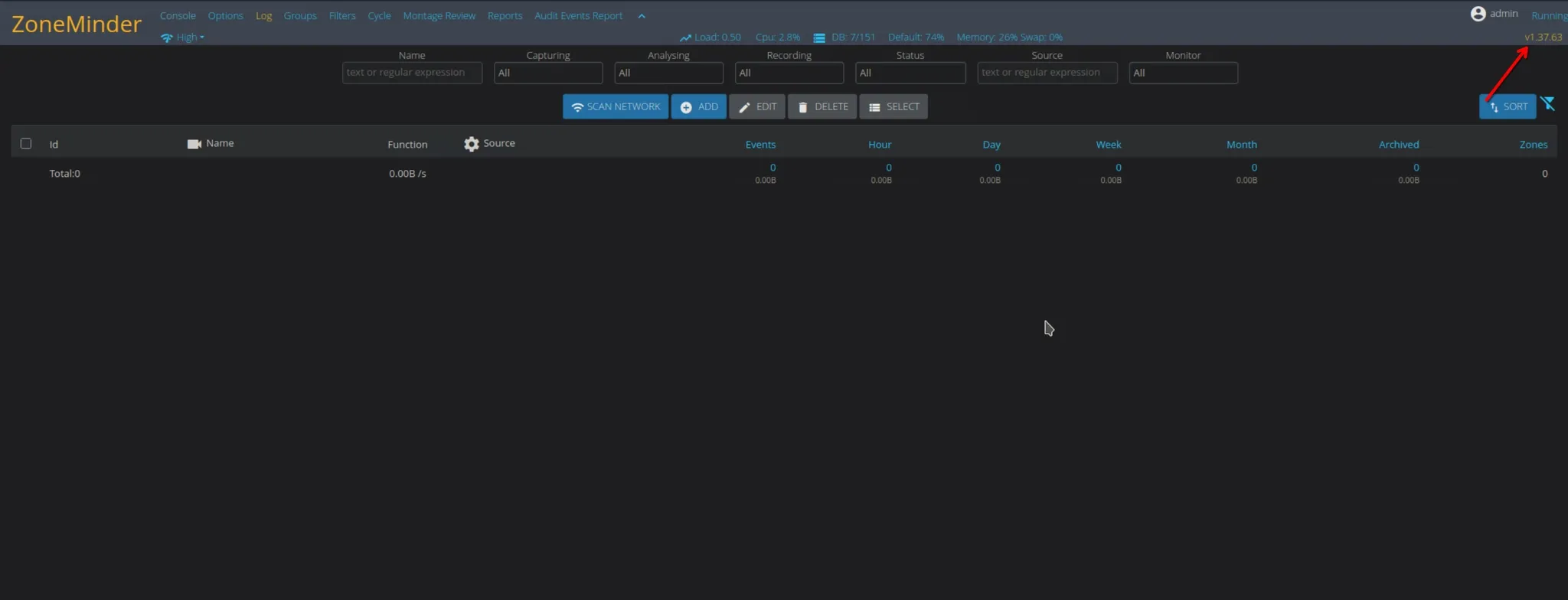Click the gear icon in Source header
Screen dimensions: 1568x600
(472, 144)
